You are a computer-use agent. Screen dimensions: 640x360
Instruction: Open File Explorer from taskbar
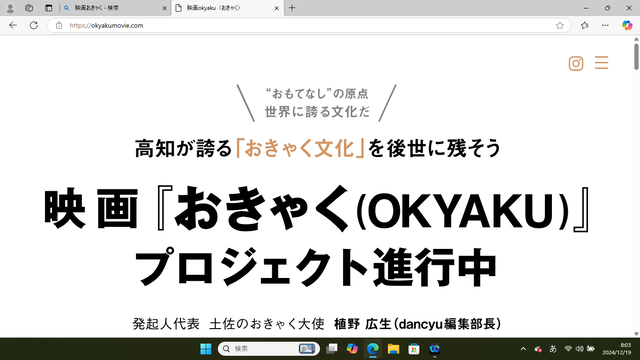click(x=393, y=349)
